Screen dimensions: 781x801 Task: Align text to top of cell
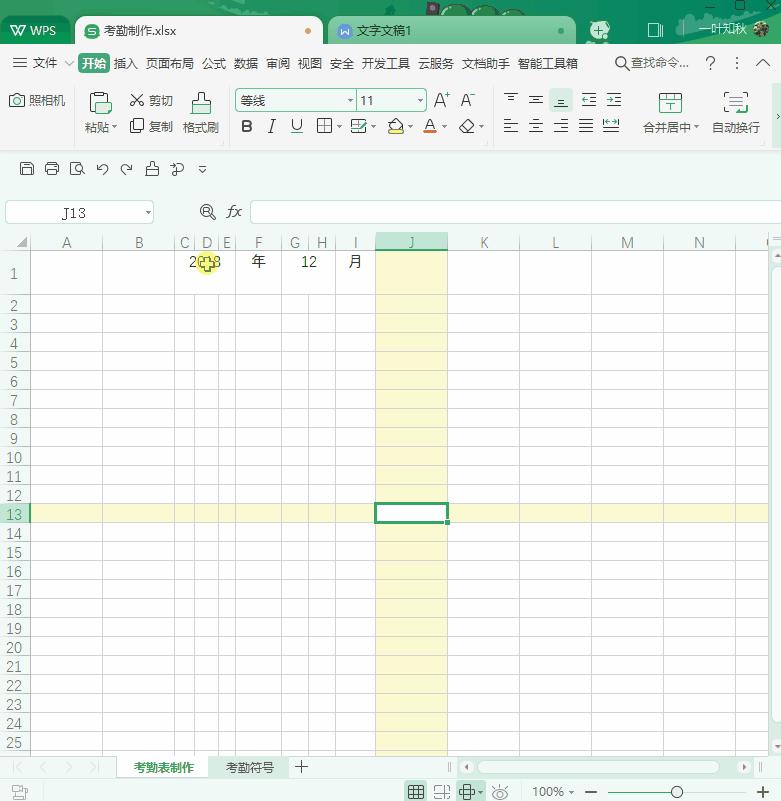point(511,99)
